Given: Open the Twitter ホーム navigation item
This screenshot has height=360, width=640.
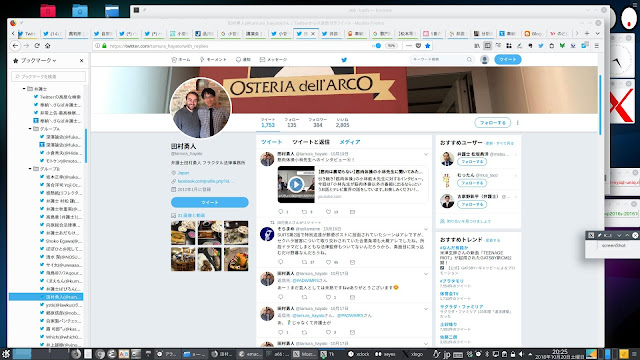Looking at the screenshot, I should tap(181, 60).
